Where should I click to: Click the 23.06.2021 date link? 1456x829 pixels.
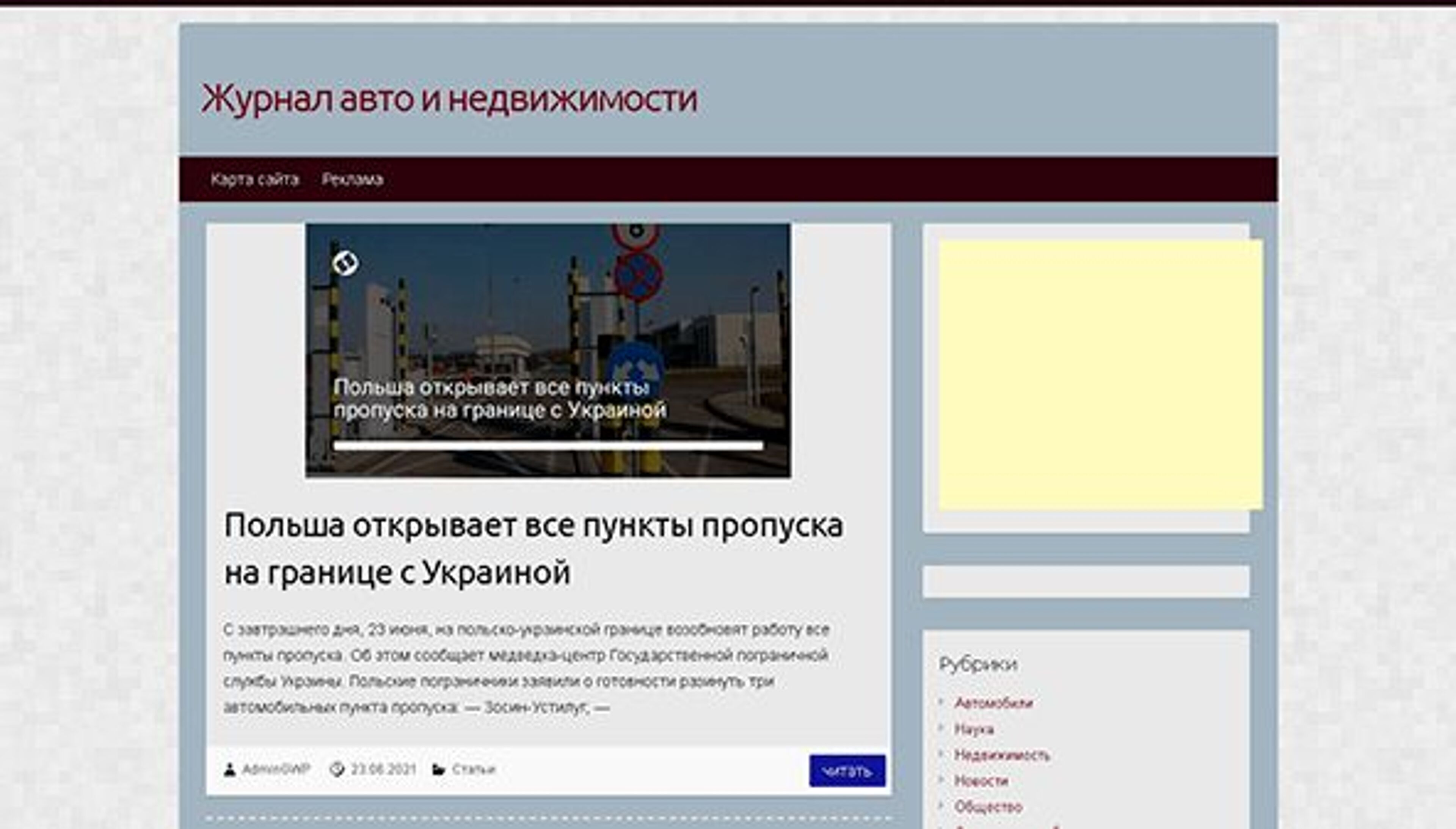pyautogui.click(x=384, y=768)
